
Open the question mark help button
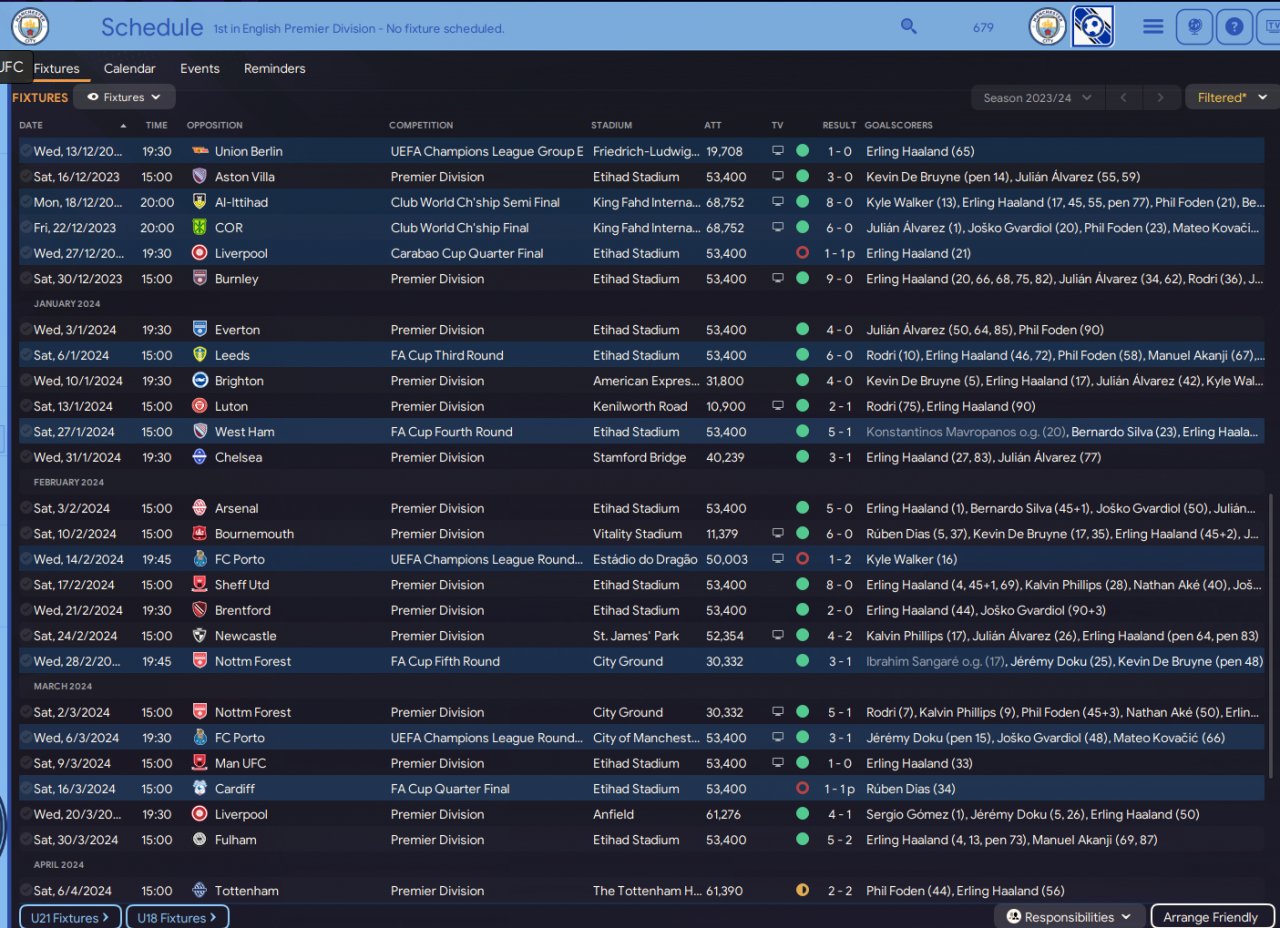(x=1235, y=27)
